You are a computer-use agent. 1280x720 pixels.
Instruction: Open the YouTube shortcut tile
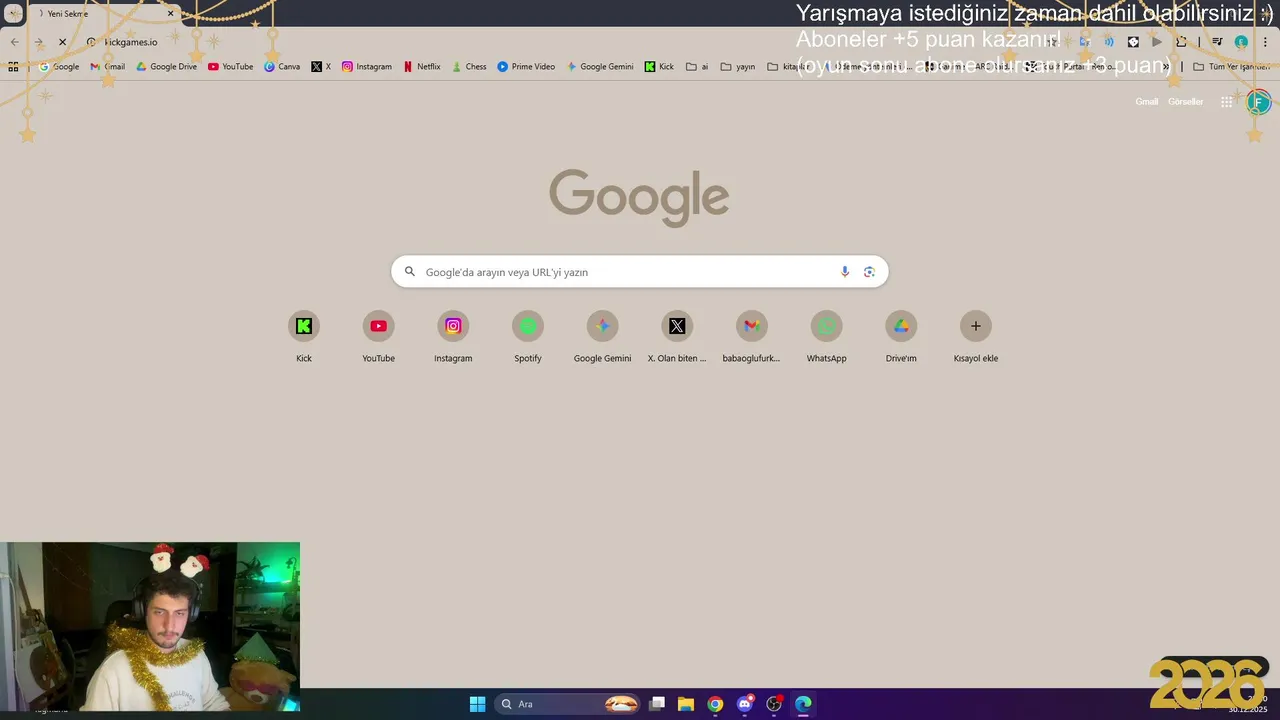click(378, 337)
